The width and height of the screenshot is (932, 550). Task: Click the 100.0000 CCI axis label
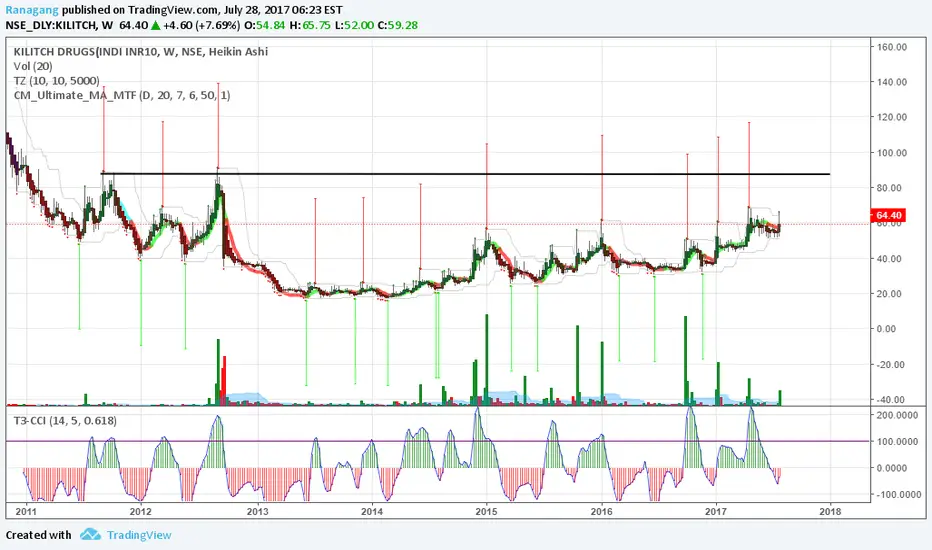(x=898, y=441)
